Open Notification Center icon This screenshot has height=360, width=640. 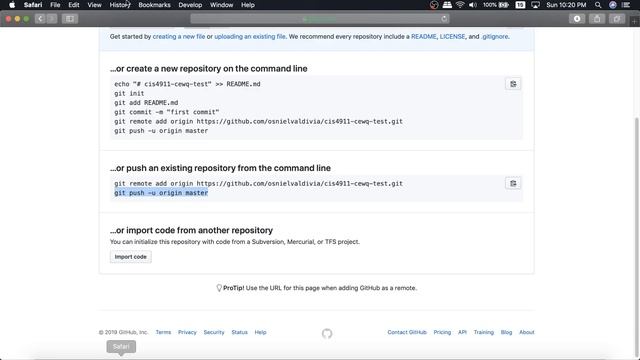pos(626,5)
